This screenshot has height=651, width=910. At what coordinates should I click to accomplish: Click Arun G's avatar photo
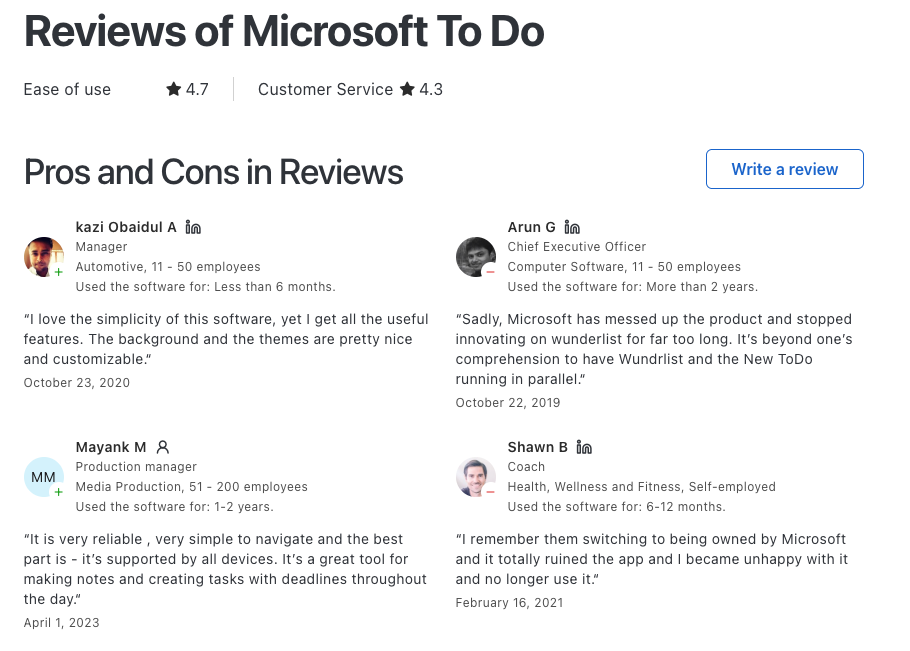pyautogui.click(x=476, y=257)
